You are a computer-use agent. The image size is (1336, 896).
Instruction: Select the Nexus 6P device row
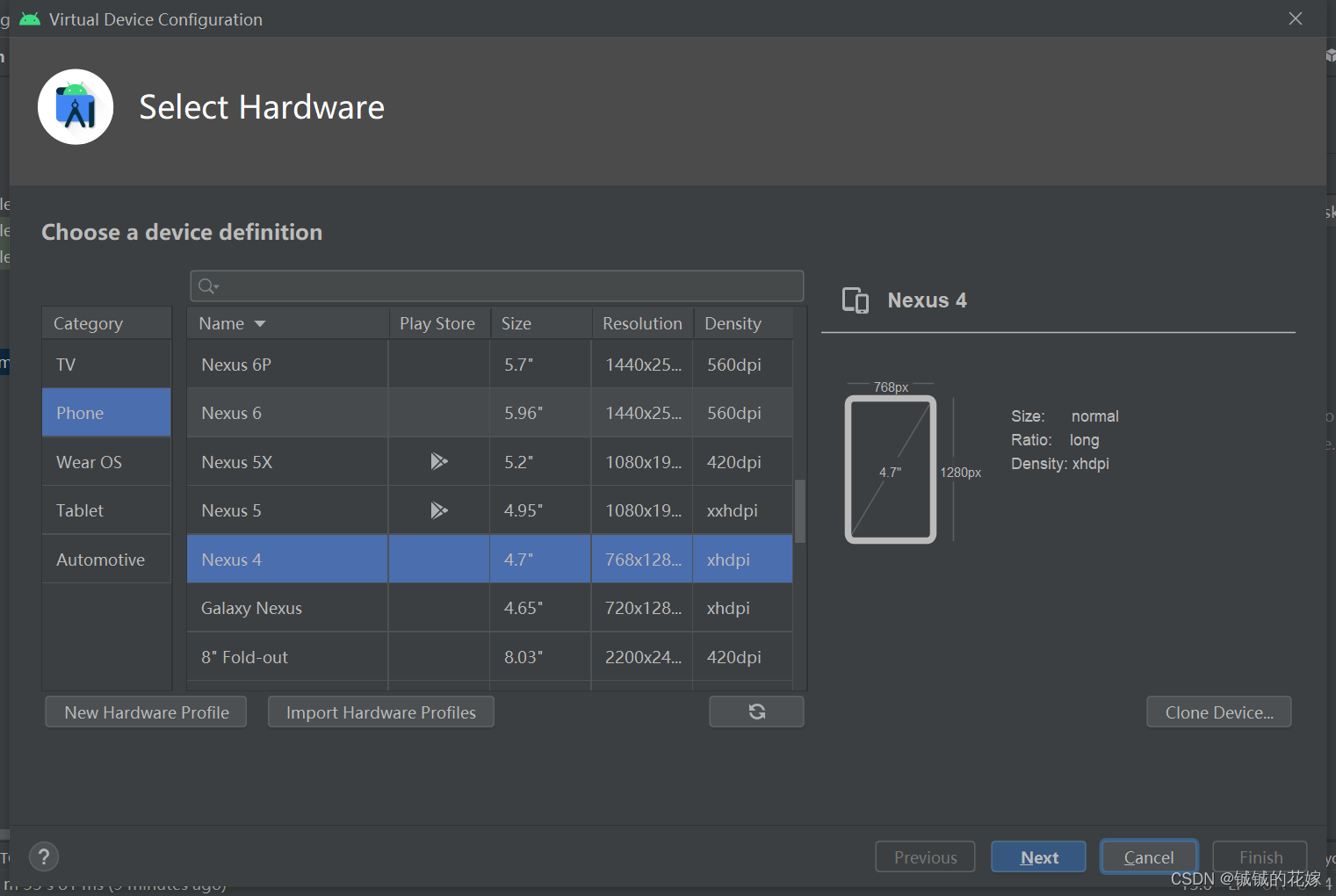click(x=489, y=365)
